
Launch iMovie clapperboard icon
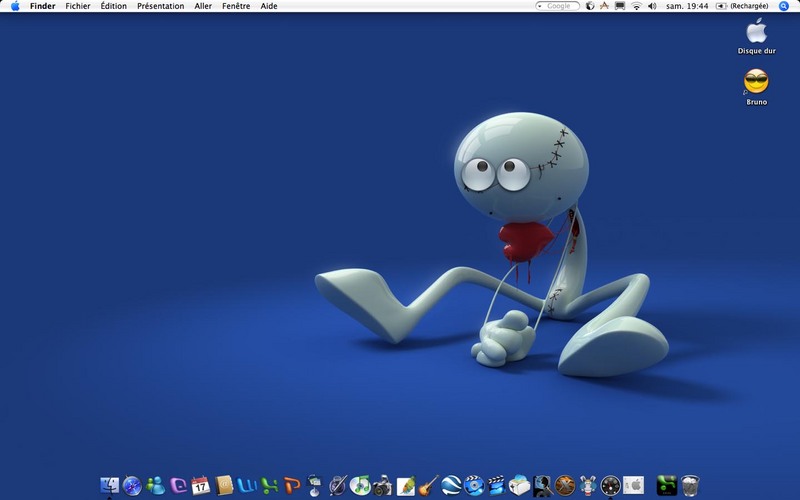click(x=496, y=486)
